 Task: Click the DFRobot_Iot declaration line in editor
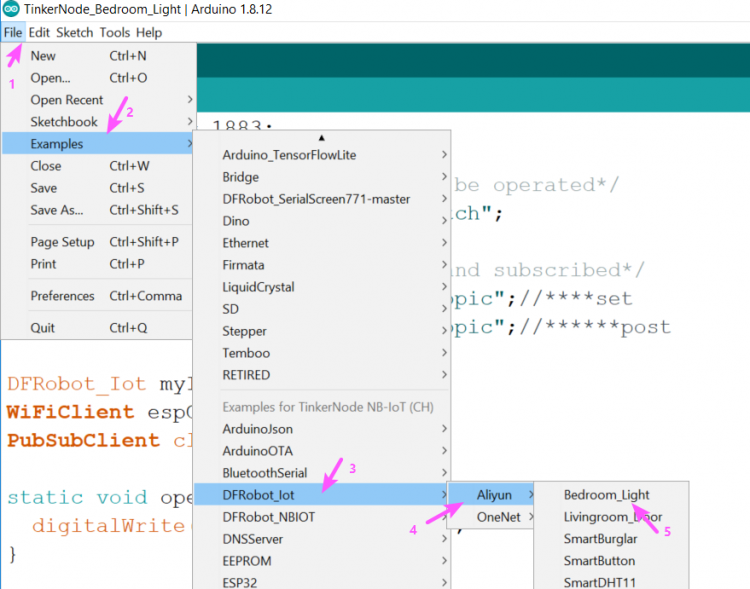[x=99, y=384]
